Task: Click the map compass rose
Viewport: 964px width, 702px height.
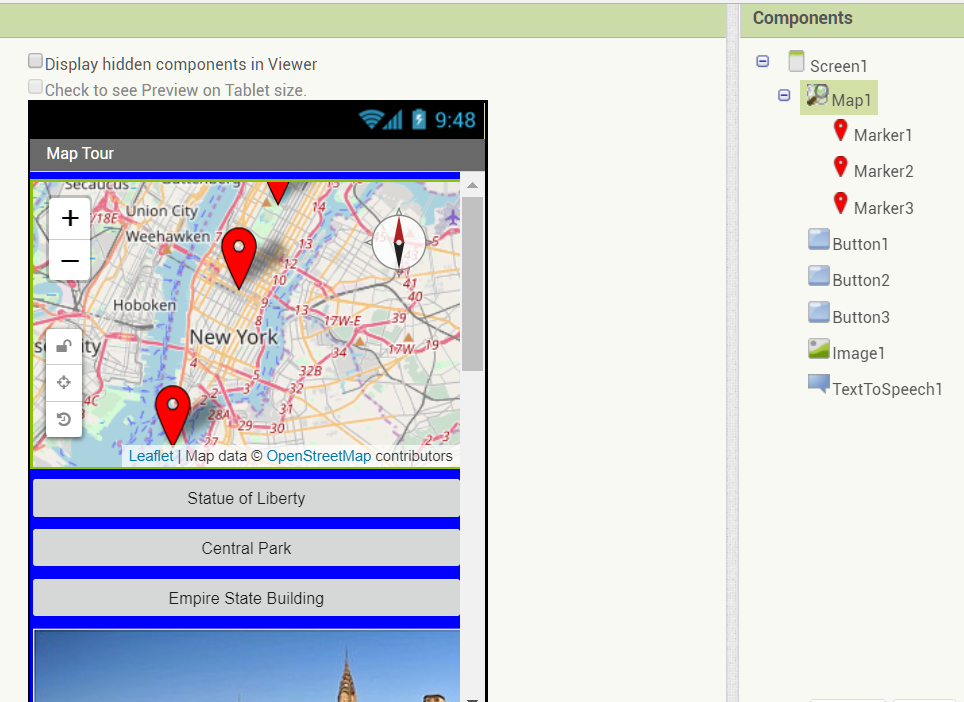Action: coord(398,243)
